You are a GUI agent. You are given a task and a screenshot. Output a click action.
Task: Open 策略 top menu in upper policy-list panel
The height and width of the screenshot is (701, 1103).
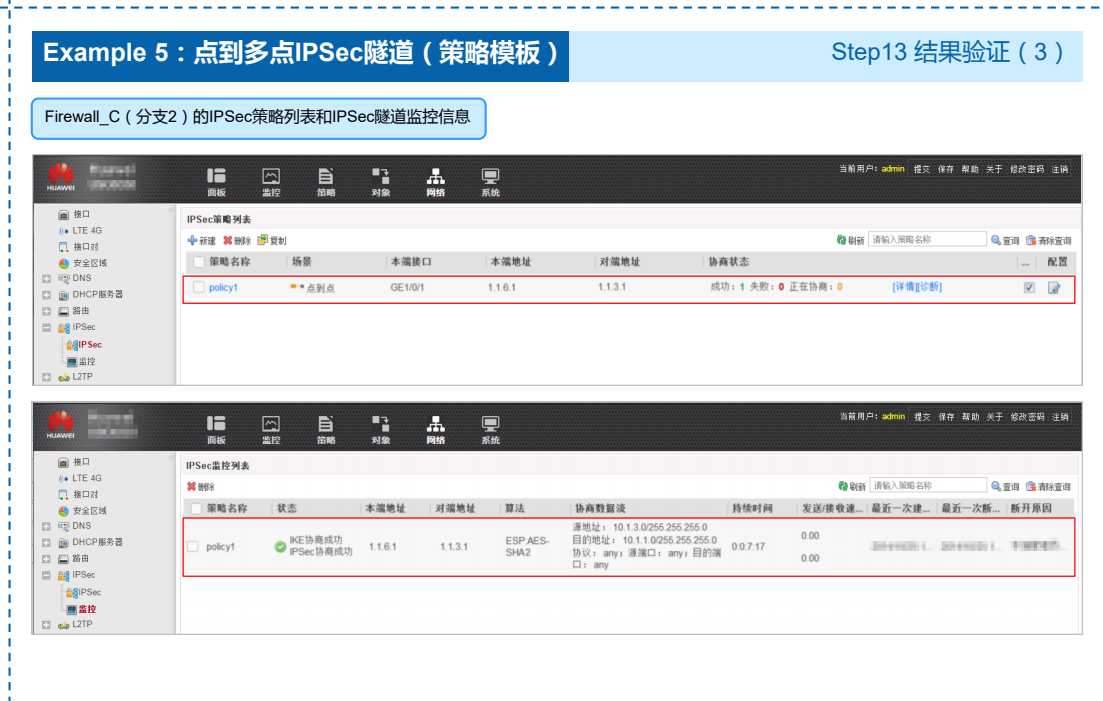click(326, 182)
